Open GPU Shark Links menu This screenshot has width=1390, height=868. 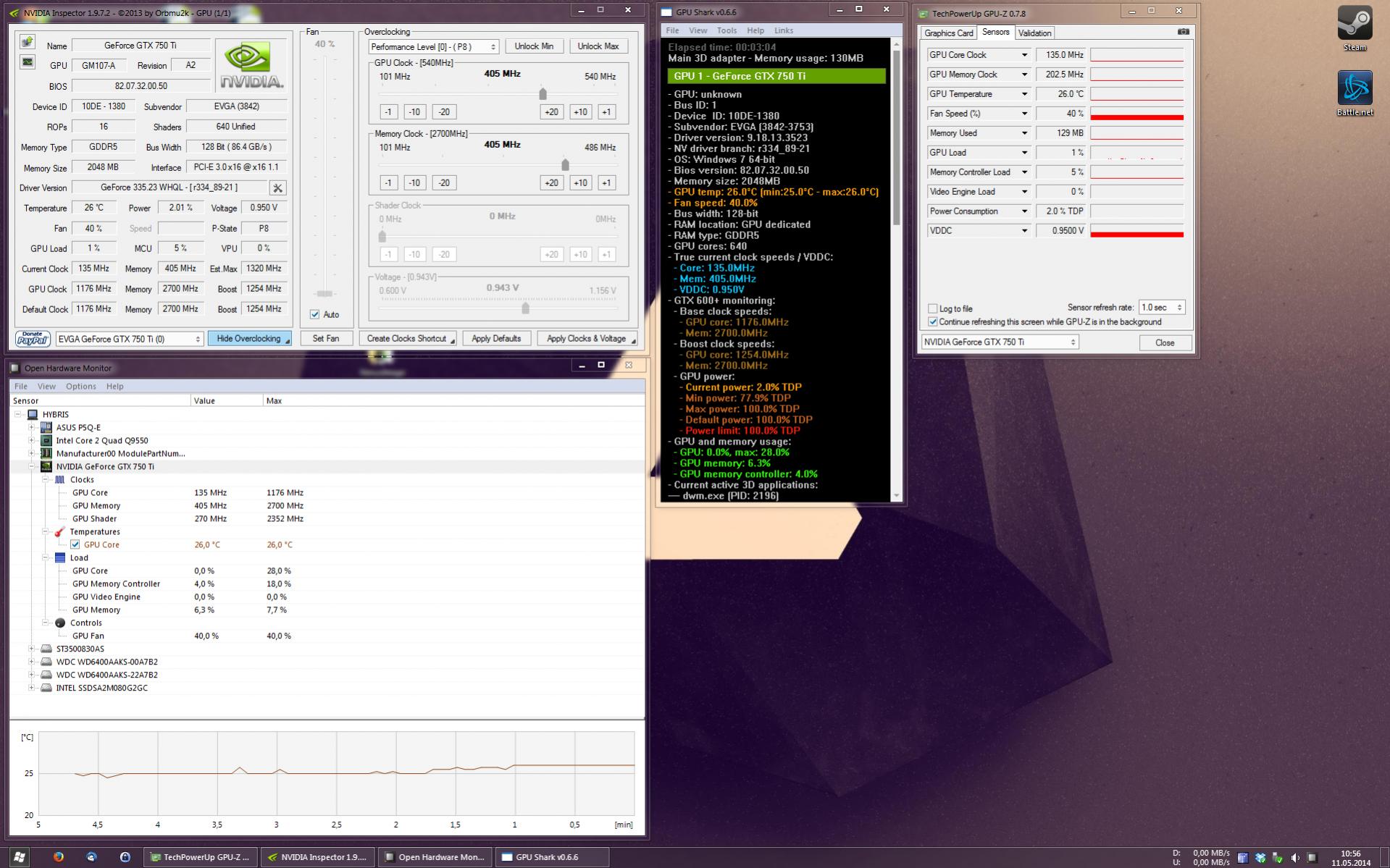[x=784, y=30]
